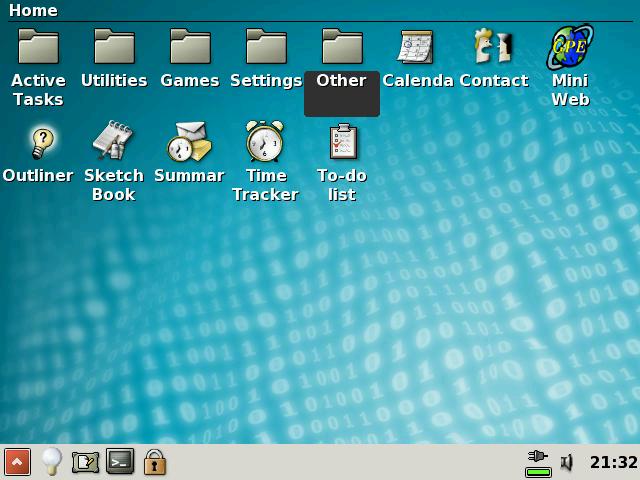The width and height of the screenshot is (640, 480).
Task: Open the Outliner lightbulb icon
Action: pos(38,142)
